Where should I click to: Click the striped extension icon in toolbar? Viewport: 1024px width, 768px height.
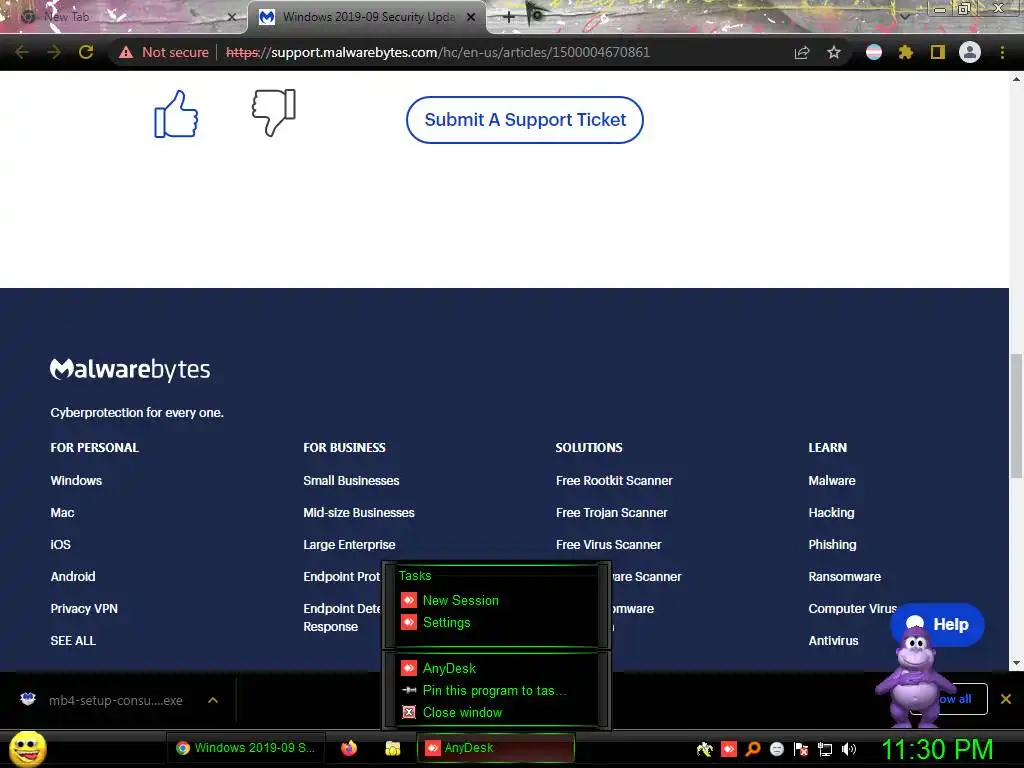coord(874,52)
